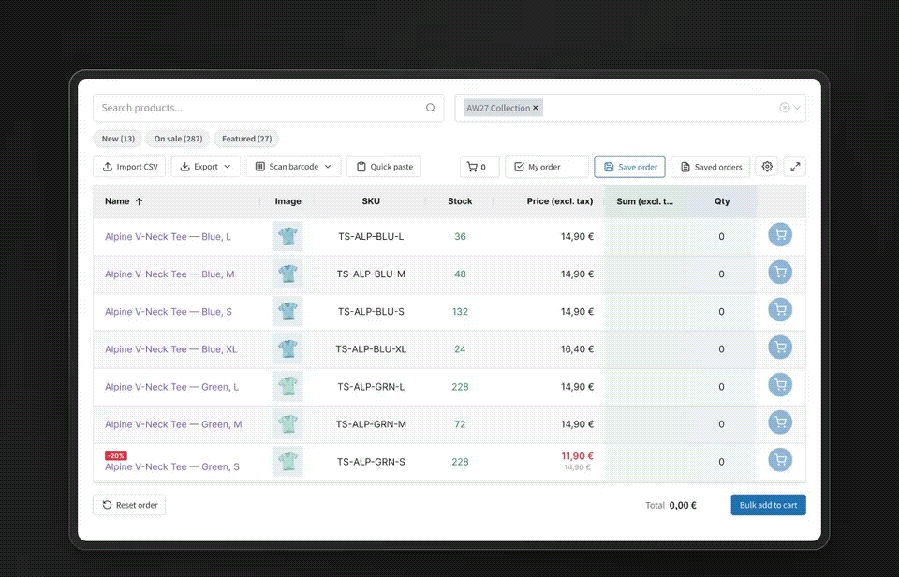Viewport: 899px width, 577px height.
Task: Filter by On sale chip
Action: pos(178,139)
